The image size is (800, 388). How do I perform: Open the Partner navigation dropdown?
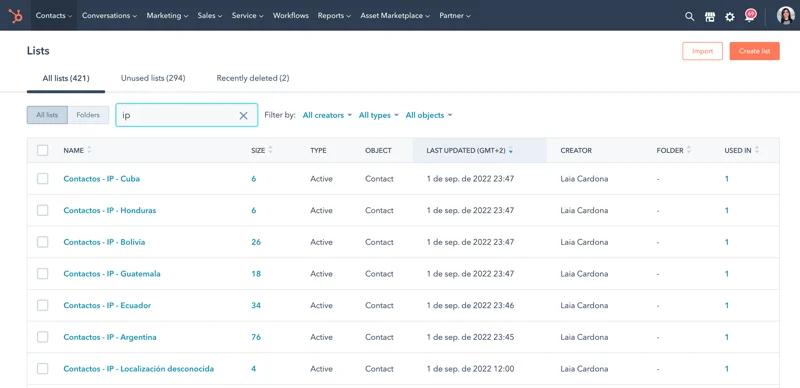tap(455, 16)
